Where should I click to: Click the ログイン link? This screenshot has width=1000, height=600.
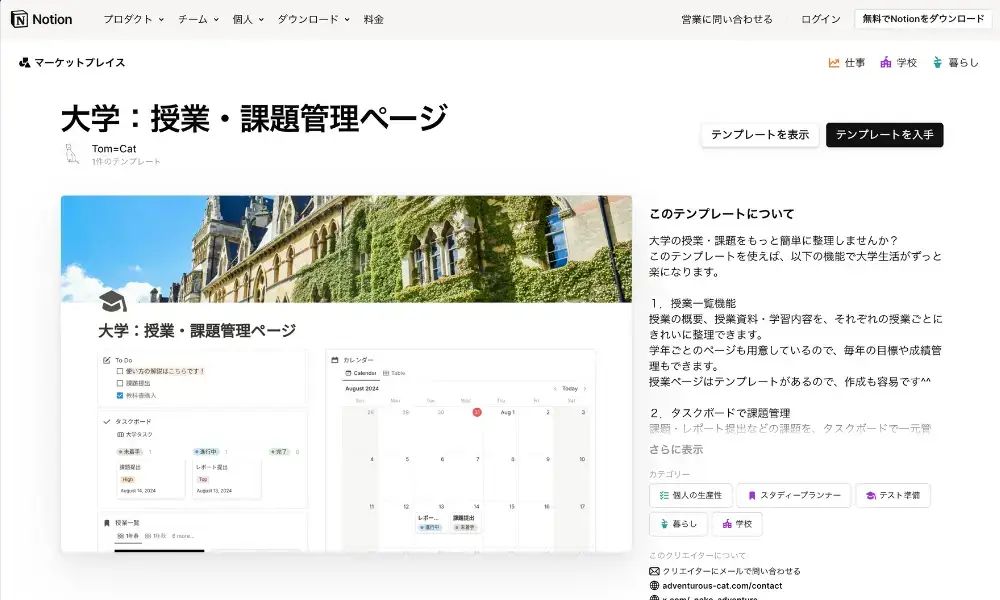[x=821, y=19]
